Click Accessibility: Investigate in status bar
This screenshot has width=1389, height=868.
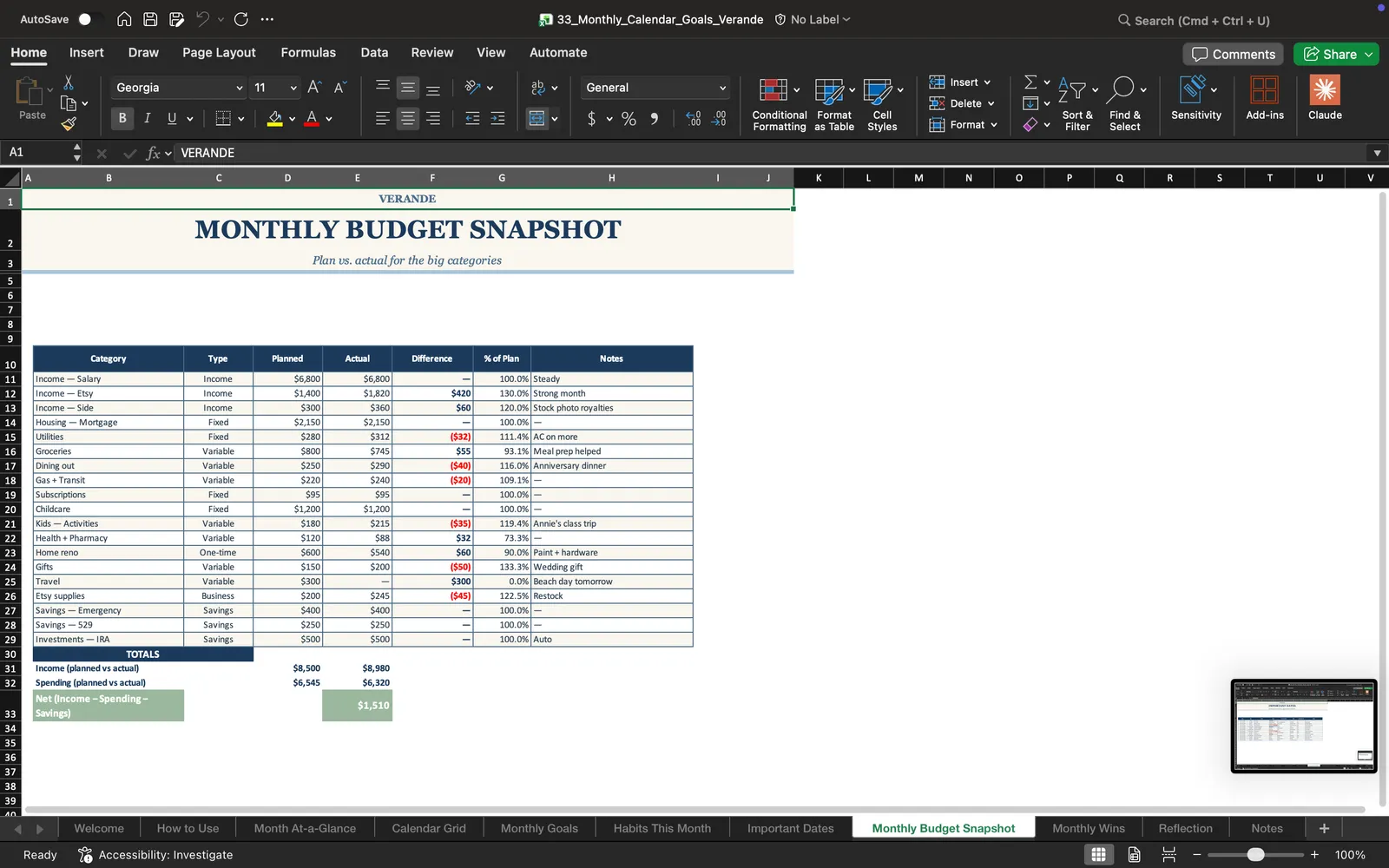[x=155, y=855]
